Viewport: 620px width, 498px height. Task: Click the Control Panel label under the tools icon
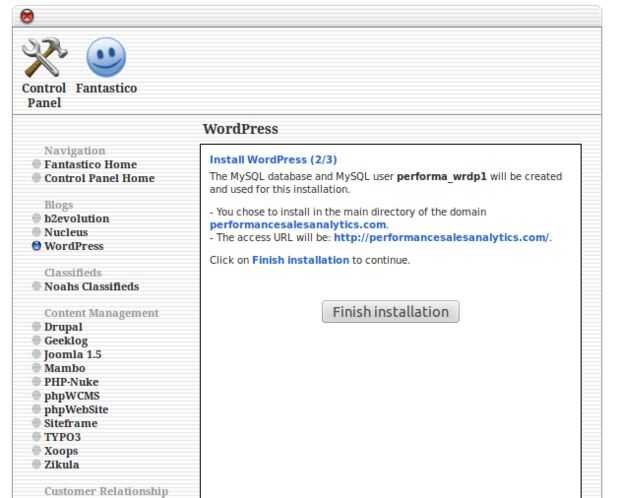(x=44, y=95)
